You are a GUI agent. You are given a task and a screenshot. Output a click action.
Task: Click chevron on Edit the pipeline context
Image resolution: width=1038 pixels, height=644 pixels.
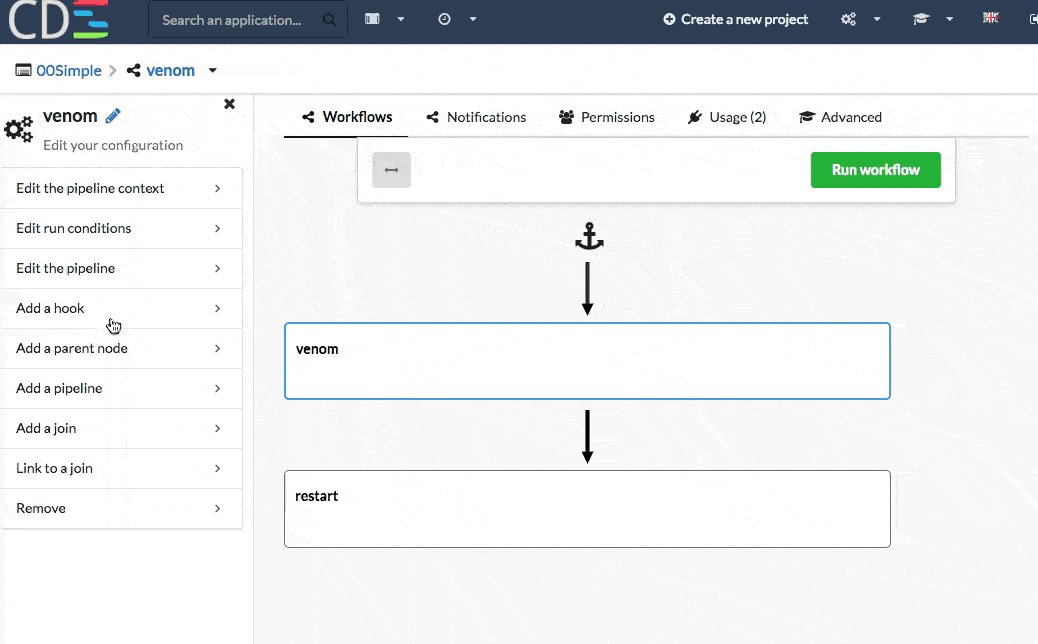pos(217,189)
